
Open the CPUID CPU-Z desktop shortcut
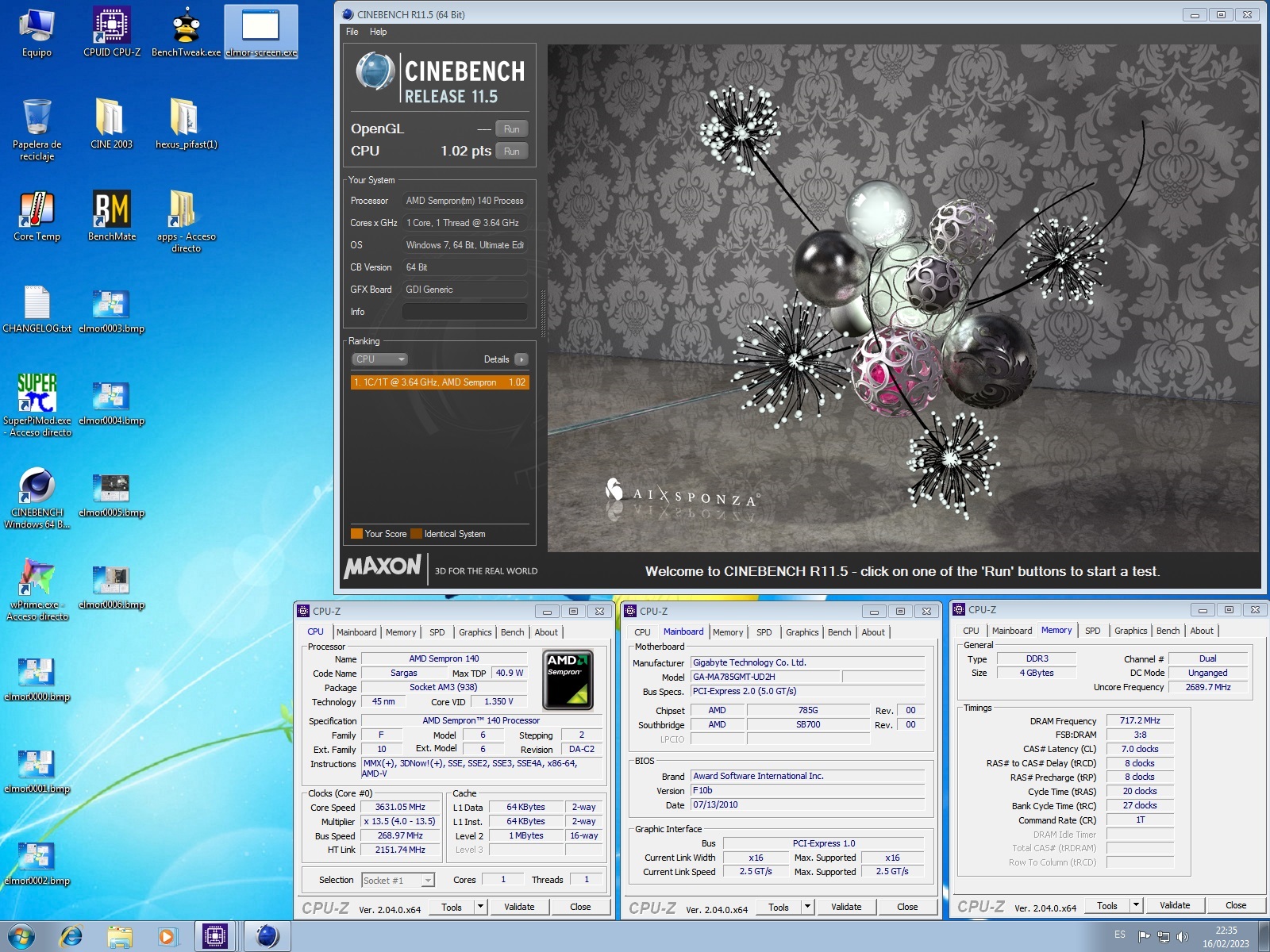112,33
